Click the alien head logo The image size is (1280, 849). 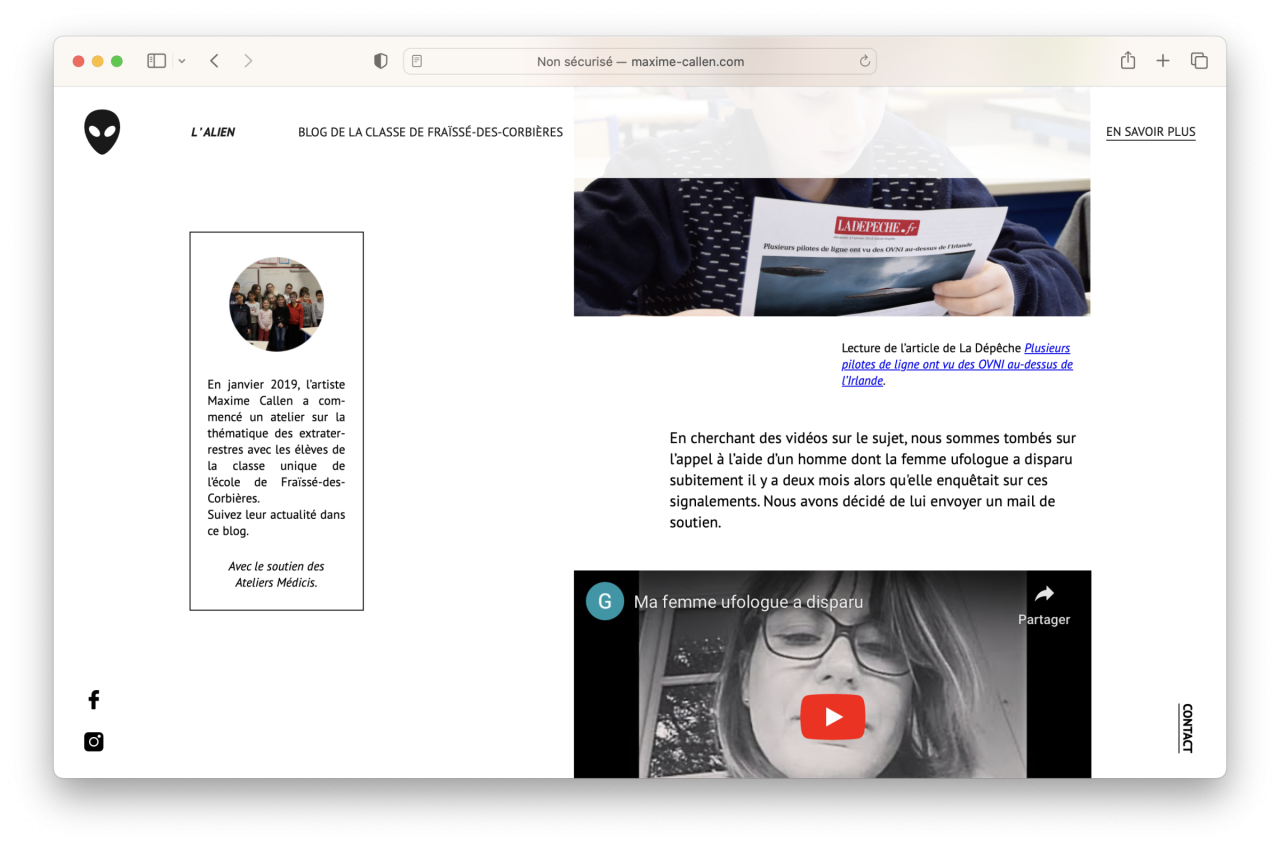coord(102,132)
